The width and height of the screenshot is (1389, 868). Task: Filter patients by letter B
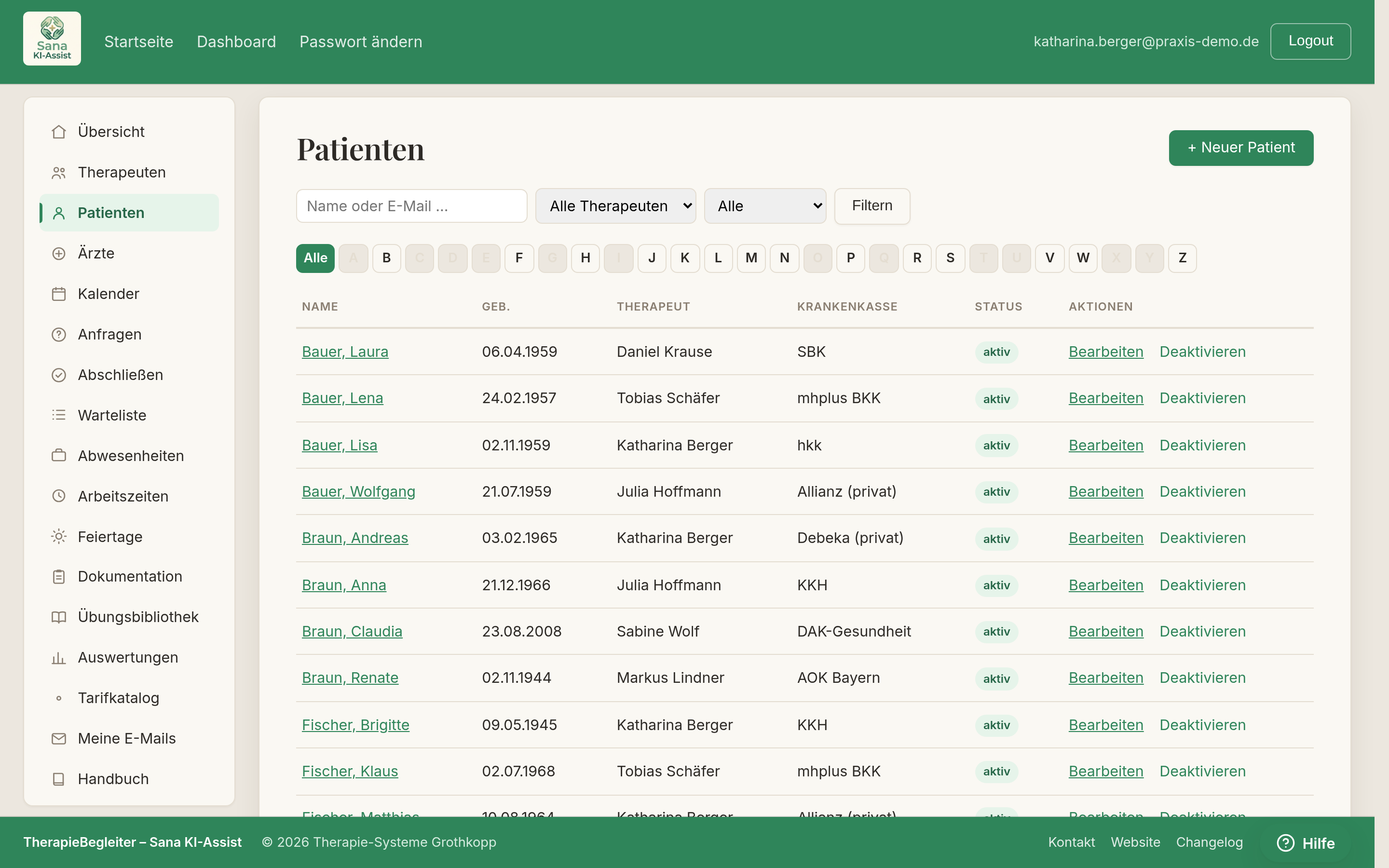tap(386, 258)
